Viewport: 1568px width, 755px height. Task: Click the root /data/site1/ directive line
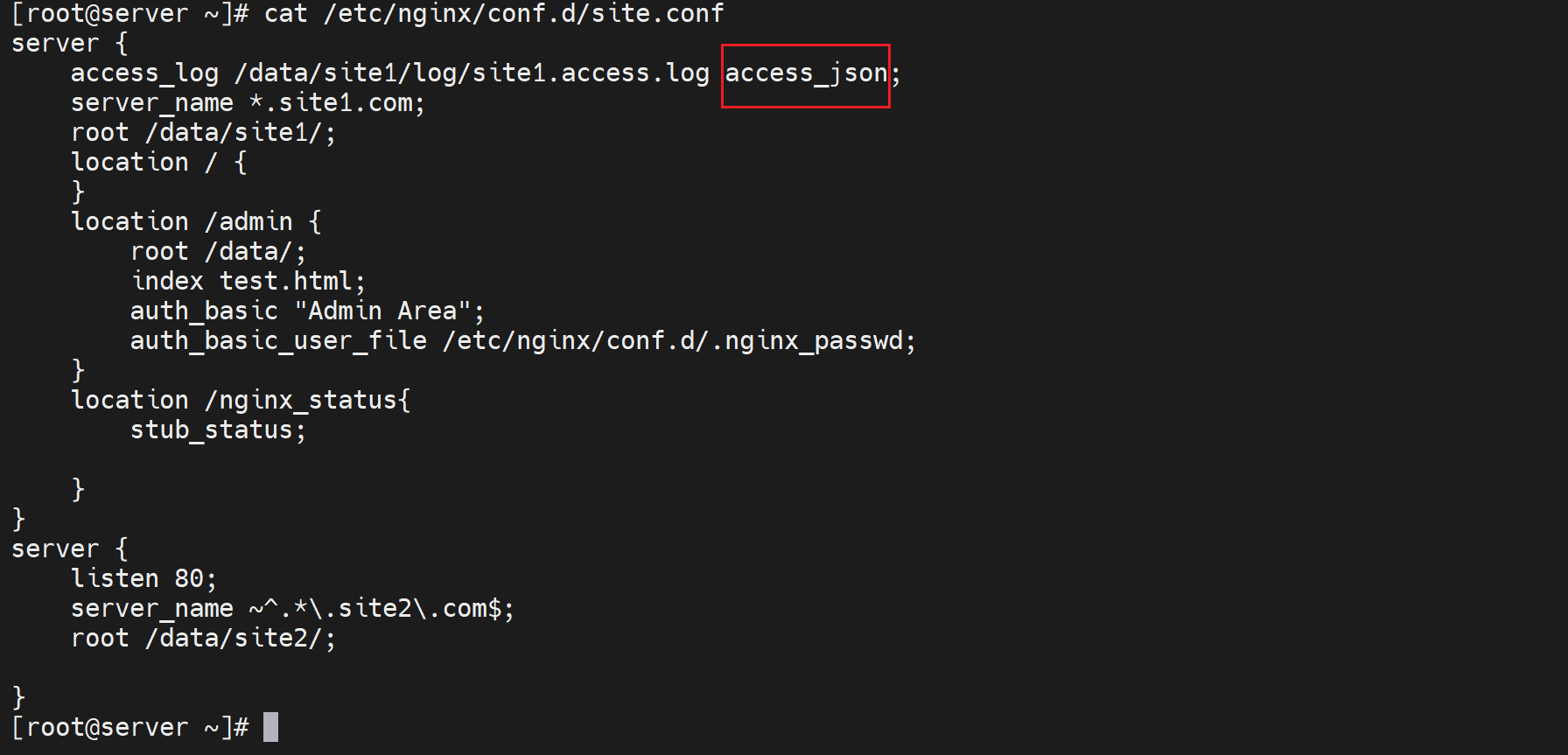(x=203, y=133)
